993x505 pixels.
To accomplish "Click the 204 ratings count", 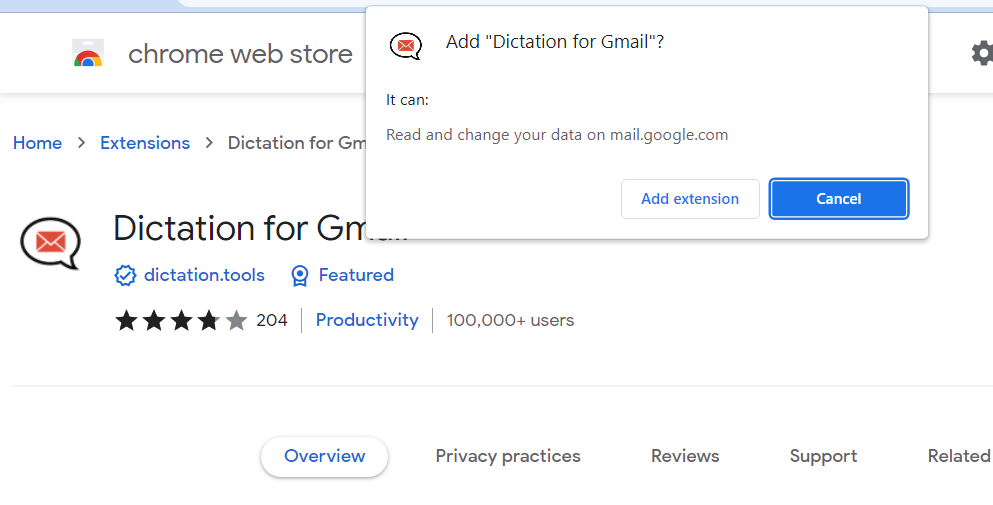I will (x=272, y=321).
